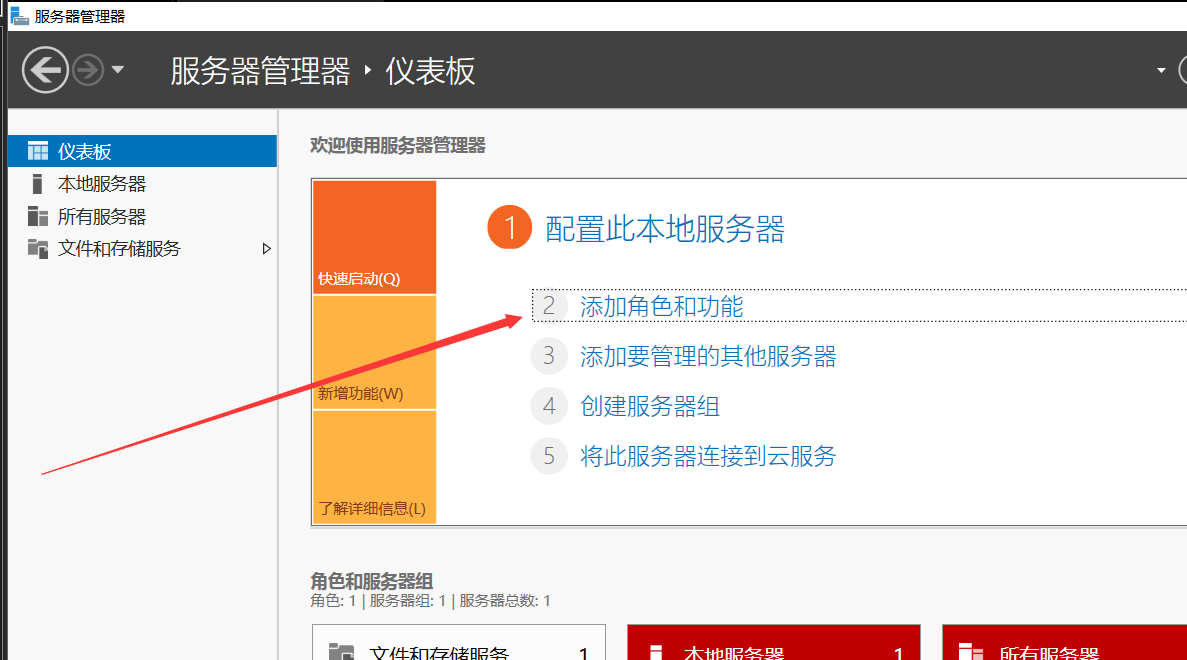Image resolution: width=1187 pixels, height=660 pixels.
Task: Click 将此服务器连接到云服务 link
Action: pos(707,457)
